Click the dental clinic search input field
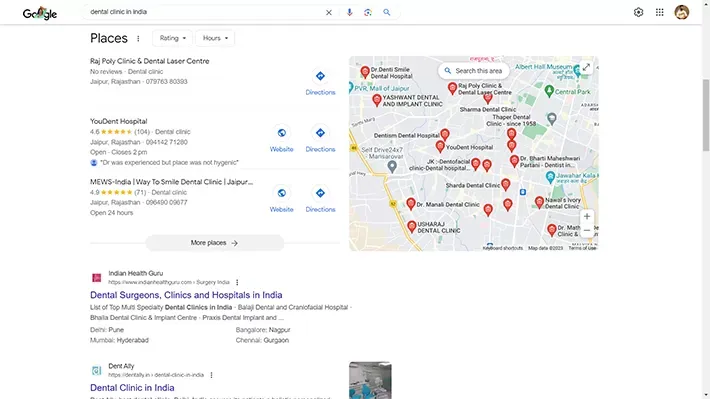Image resolution: width=710 pixels, height=399 pixels. (204, 12)
